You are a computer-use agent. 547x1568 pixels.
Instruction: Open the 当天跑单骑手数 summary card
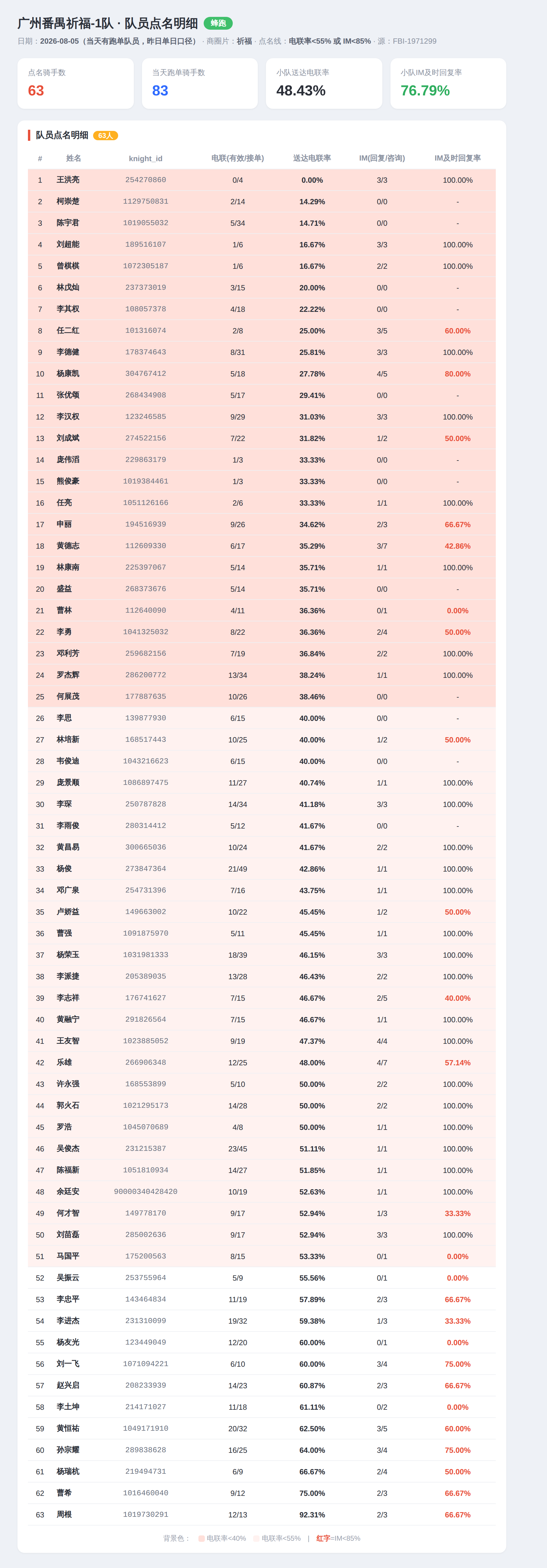click(200, 83)
